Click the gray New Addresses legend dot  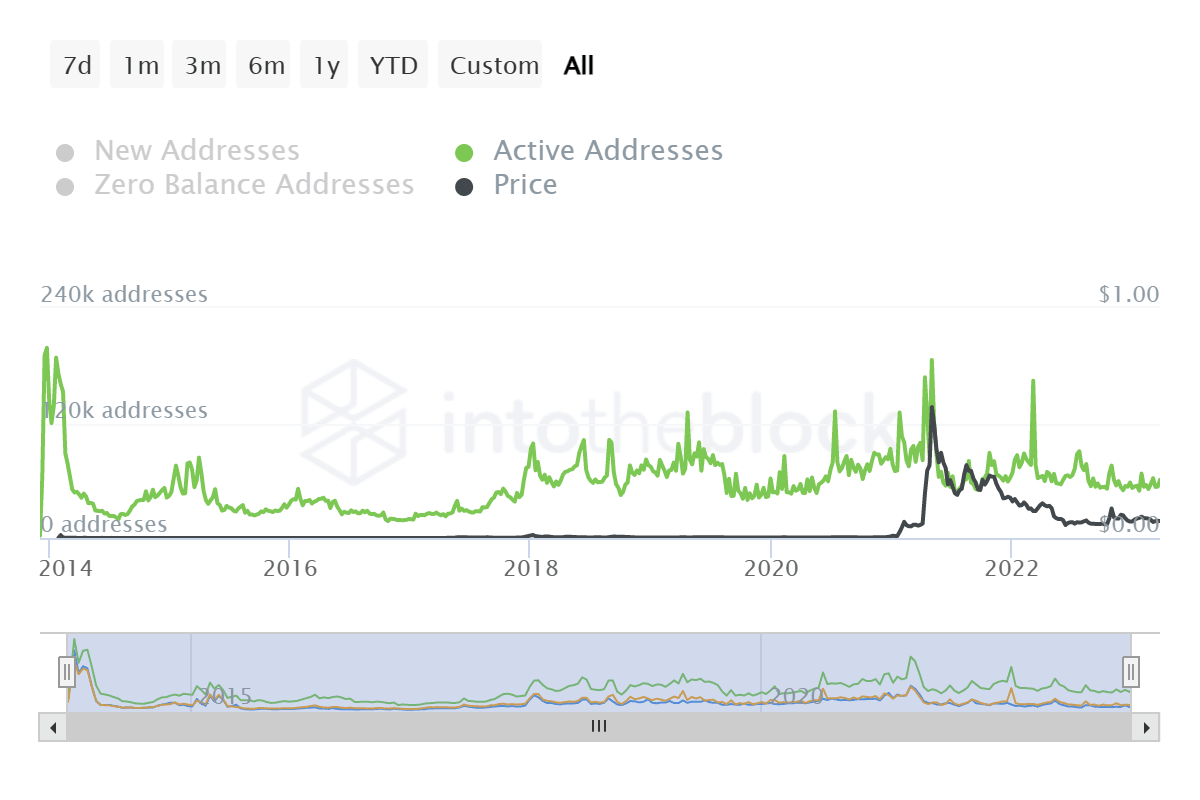click(66, 150)
